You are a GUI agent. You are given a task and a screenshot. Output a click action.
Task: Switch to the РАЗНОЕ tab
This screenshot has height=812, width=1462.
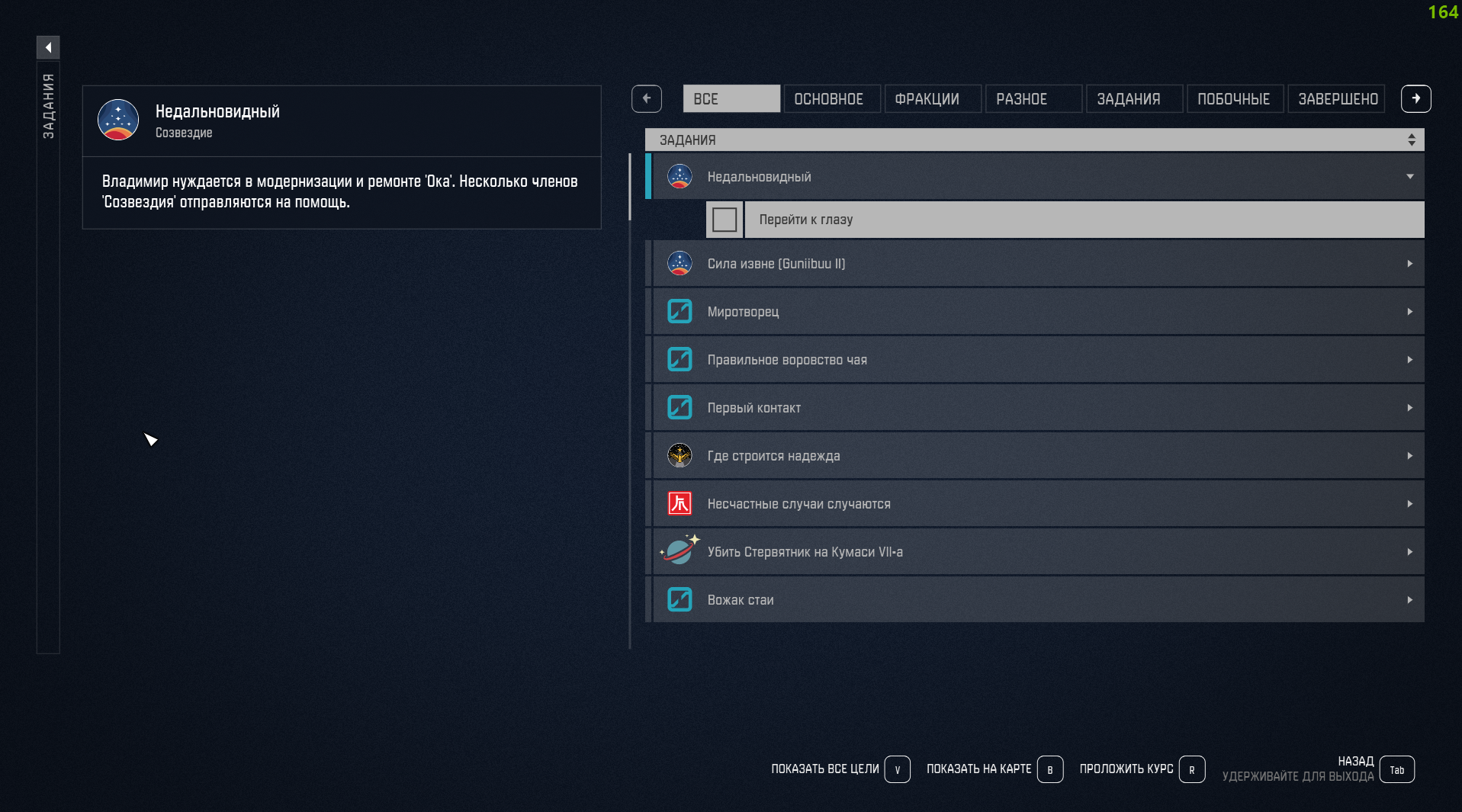(x=1033, y=98)
